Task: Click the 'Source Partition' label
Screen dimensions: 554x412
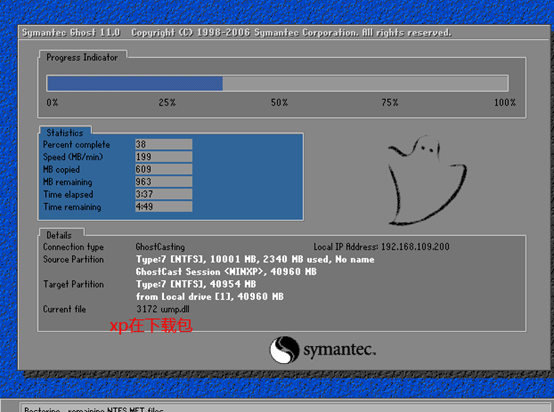Action: 73,259
